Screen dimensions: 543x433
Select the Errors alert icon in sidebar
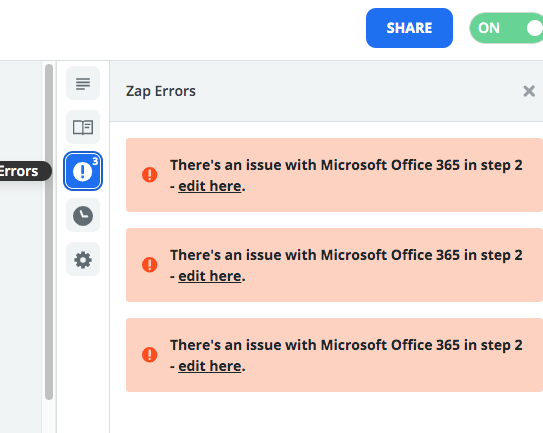click(83, 171)
